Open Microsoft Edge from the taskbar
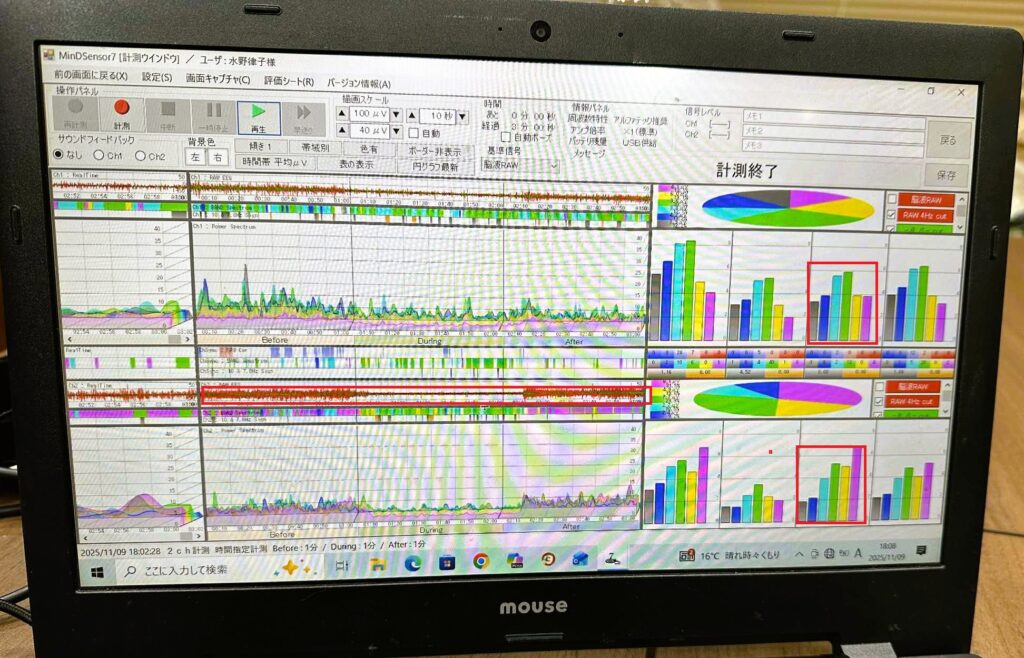Screen dimensions: 1024x658 (x=411, y=563)
